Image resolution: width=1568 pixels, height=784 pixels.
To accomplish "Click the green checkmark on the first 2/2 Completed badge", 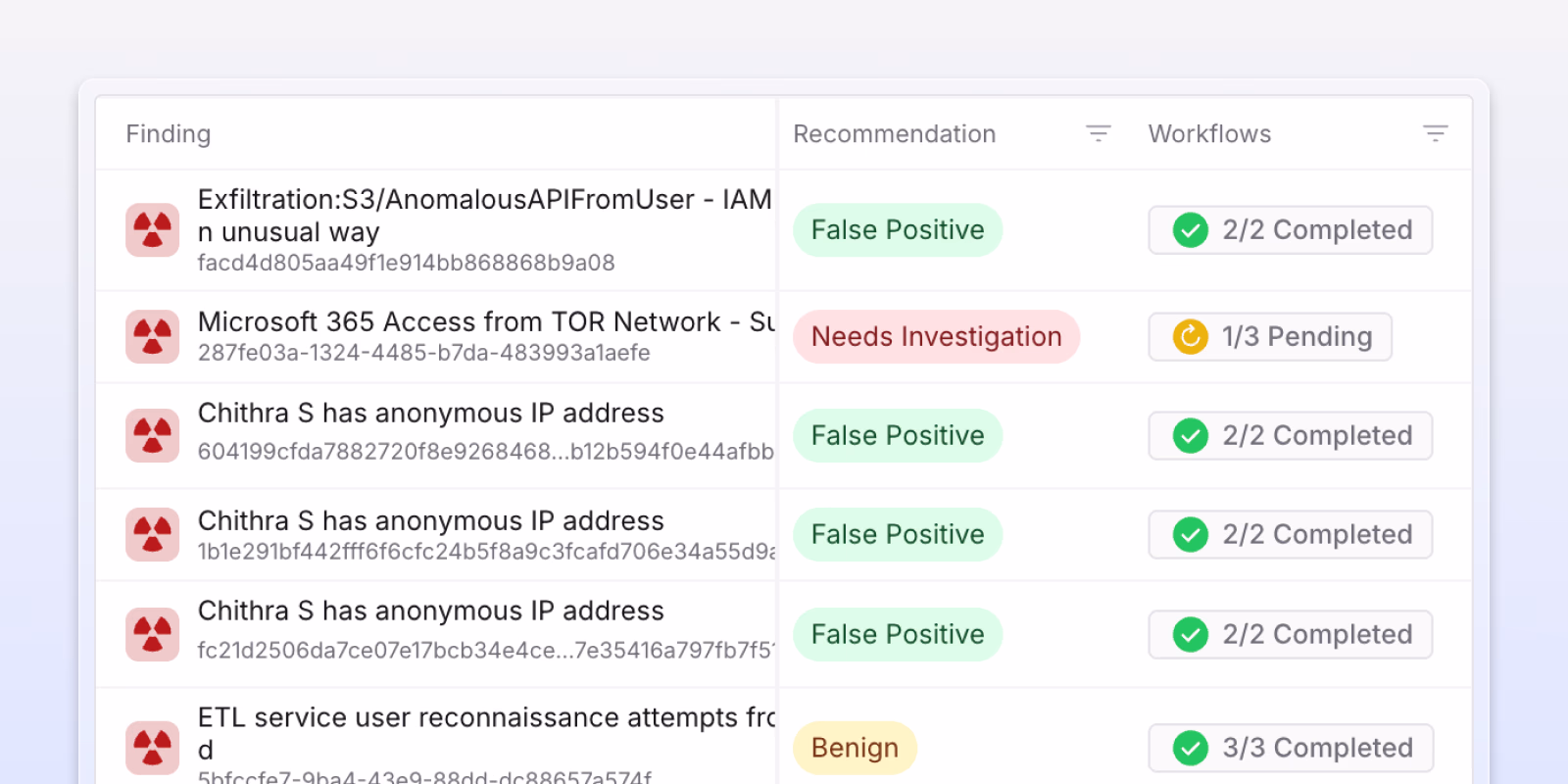I will pos(1190,230).
